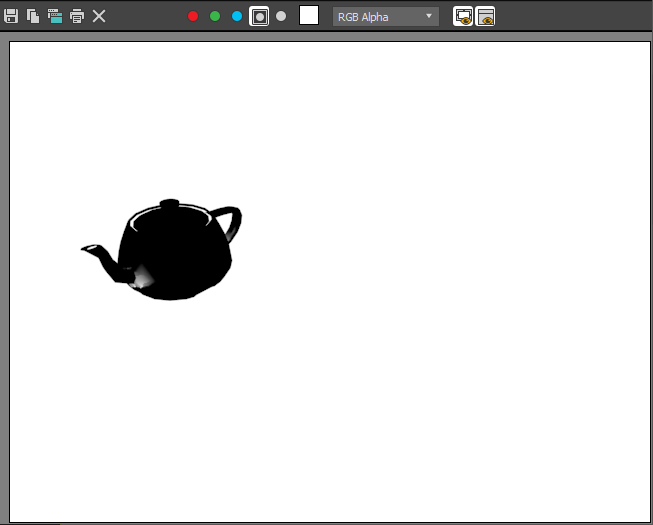
Task: Toggle UI toolbar display icon
Action: tap(485, 16)
